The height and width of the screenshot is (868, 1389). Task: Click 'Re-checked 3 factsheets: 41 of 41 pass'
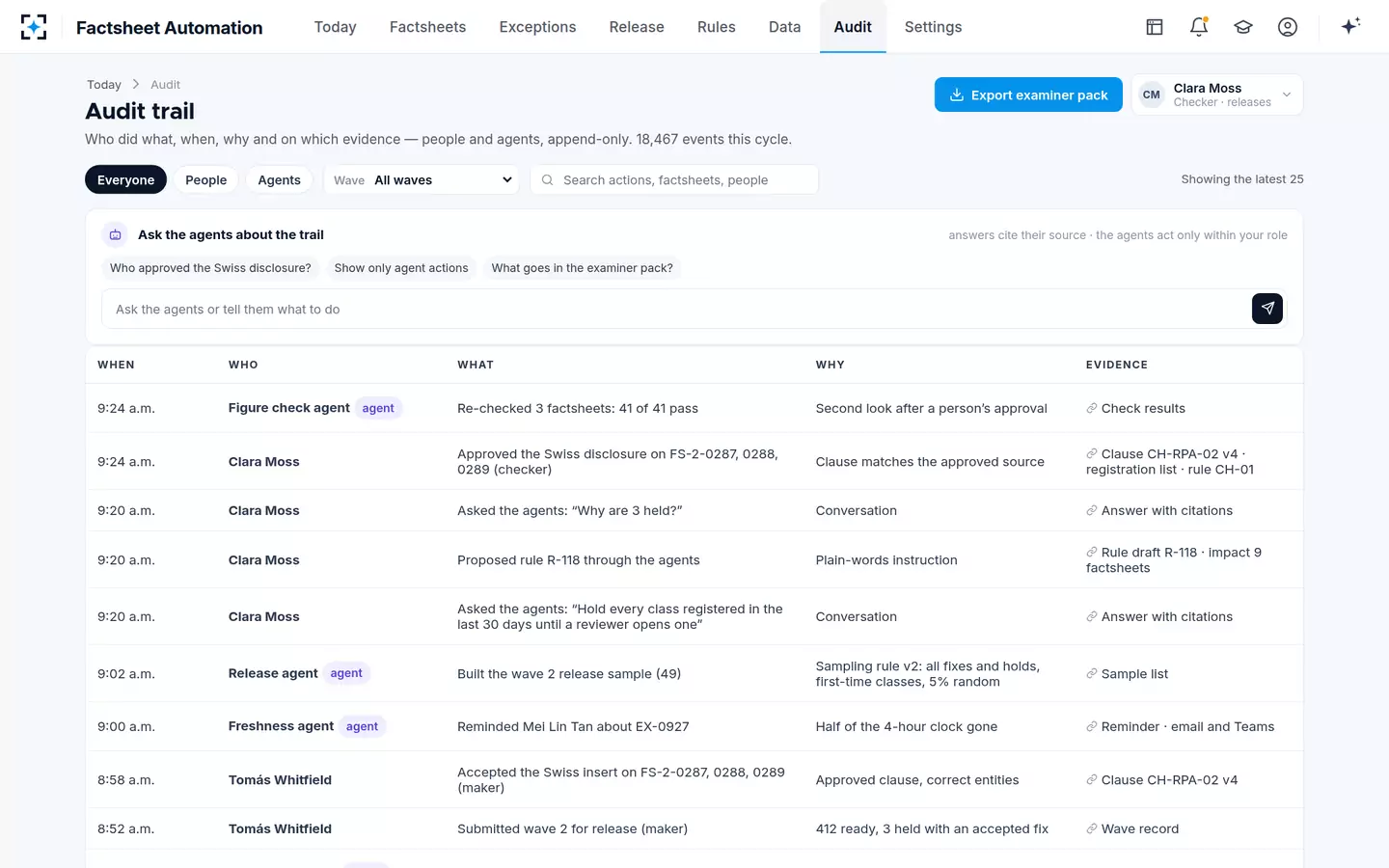pyautogui.click(x=578, y=408)
